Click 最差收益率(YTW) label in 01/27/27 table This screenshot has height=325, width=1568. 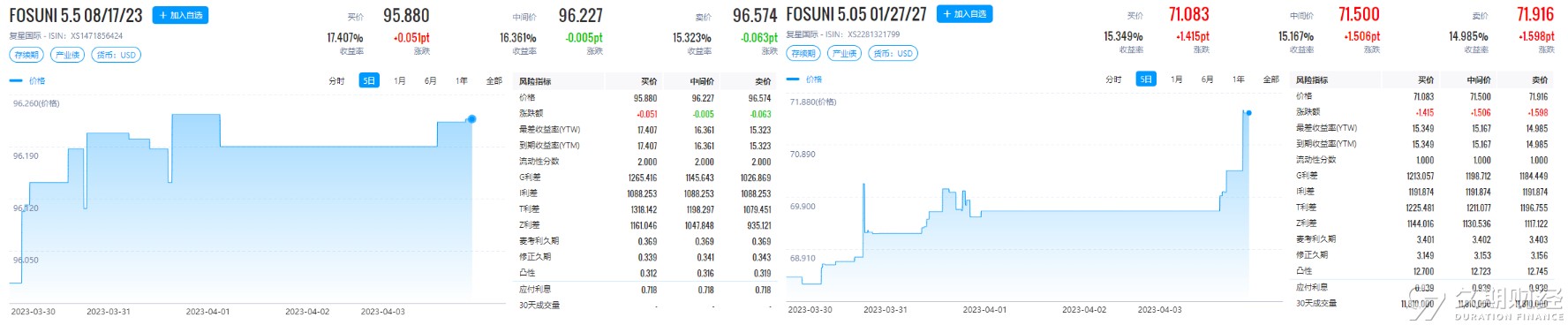coord(1326,128)
